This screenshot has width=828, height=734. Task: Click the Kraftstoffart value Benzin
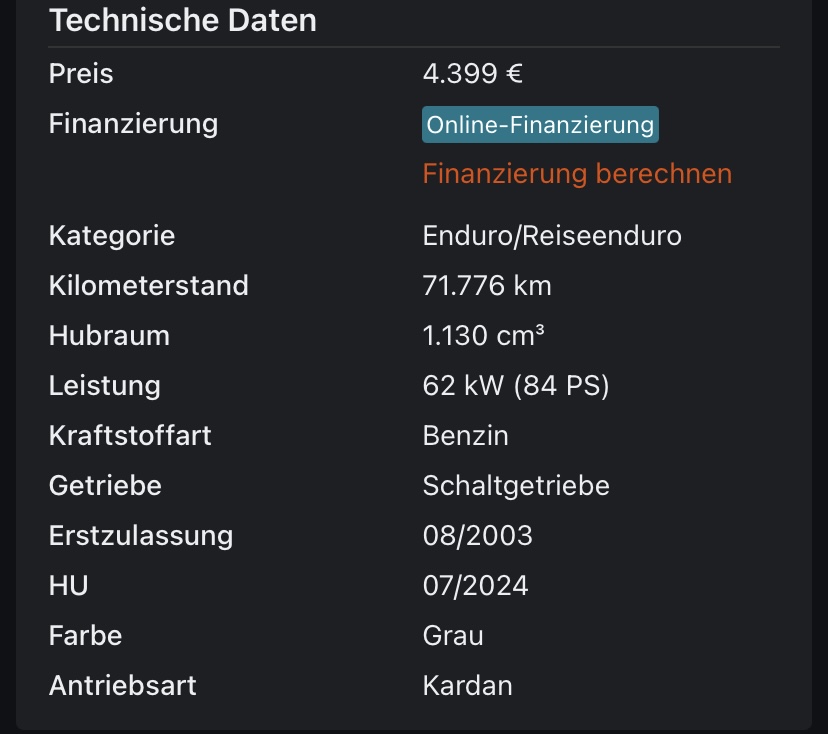click(x=465, y=436)
